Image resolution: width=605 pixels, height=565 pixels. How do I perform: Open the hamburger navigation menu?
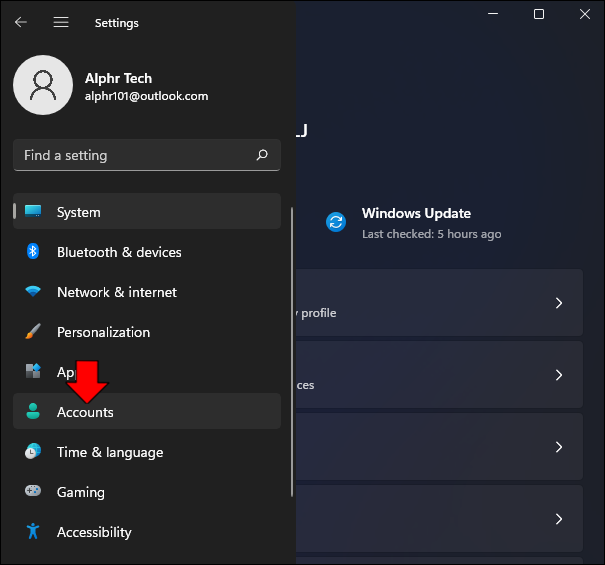coord(61,22)
